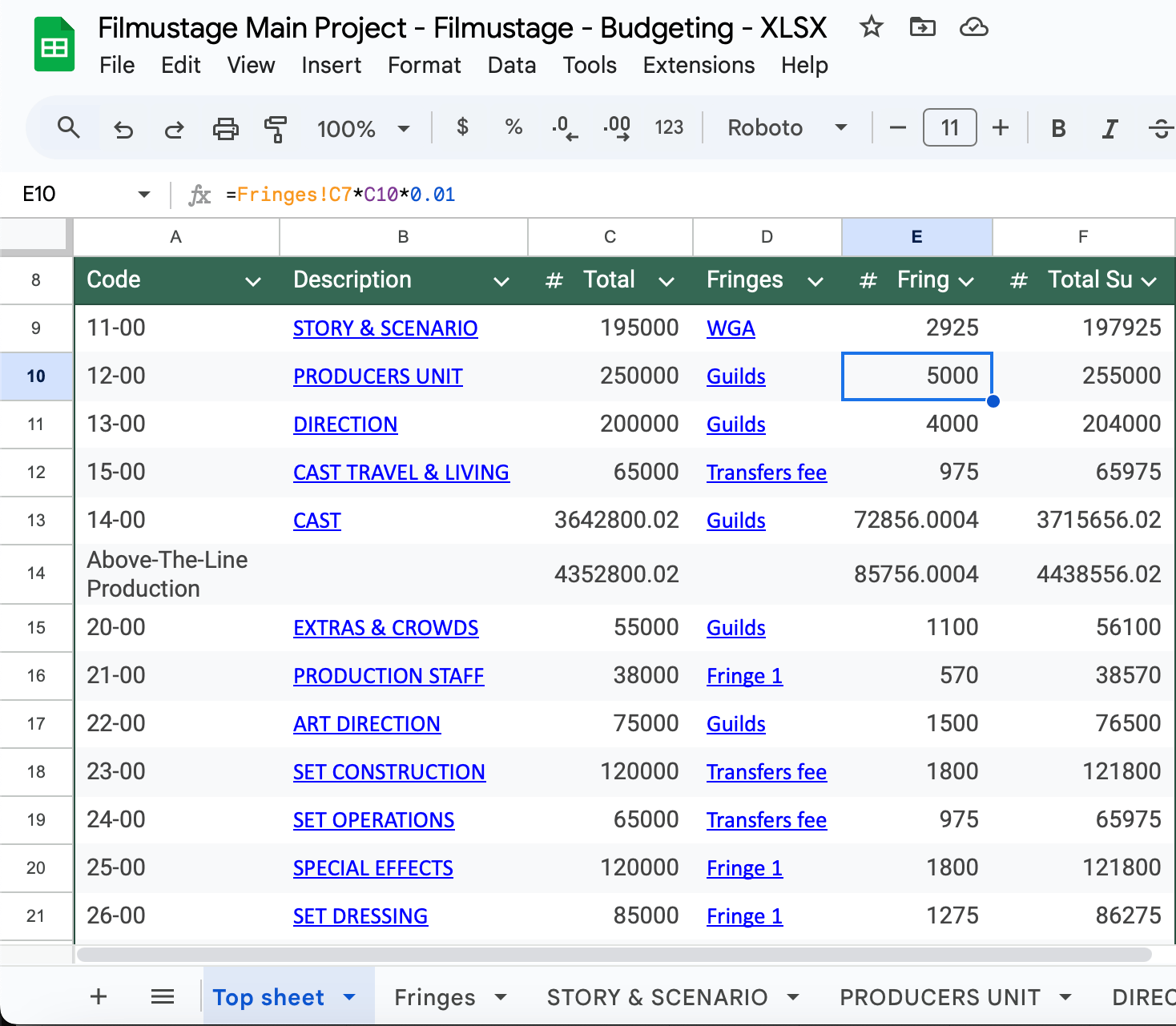Screen dimensions: 1176x1026
Task: Increase font size with plus button
Action: (1001, 127)
